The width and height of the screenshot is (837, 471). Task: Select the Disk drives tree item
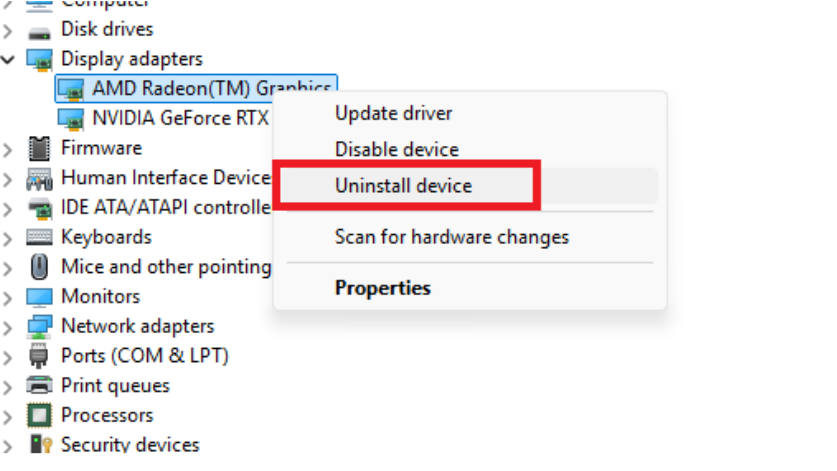(107, 29)
